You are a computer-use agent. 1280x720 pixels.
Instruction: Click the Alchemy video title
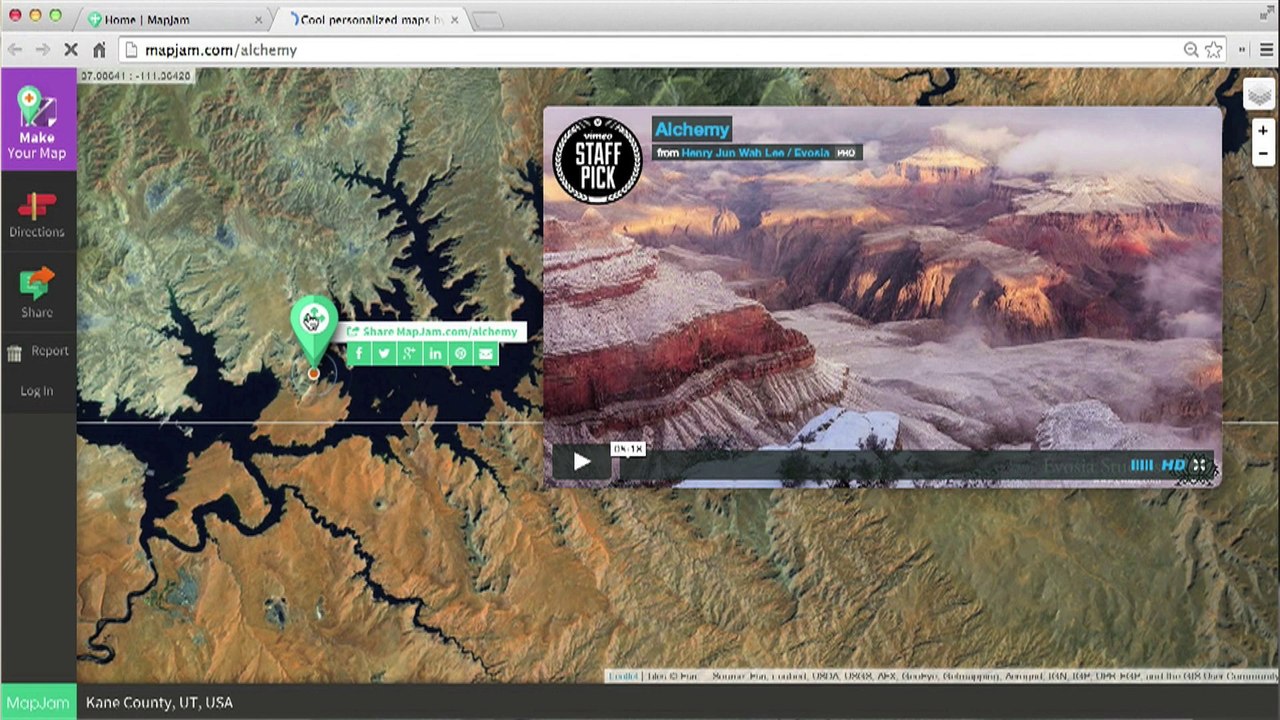(x=692, y=129)
